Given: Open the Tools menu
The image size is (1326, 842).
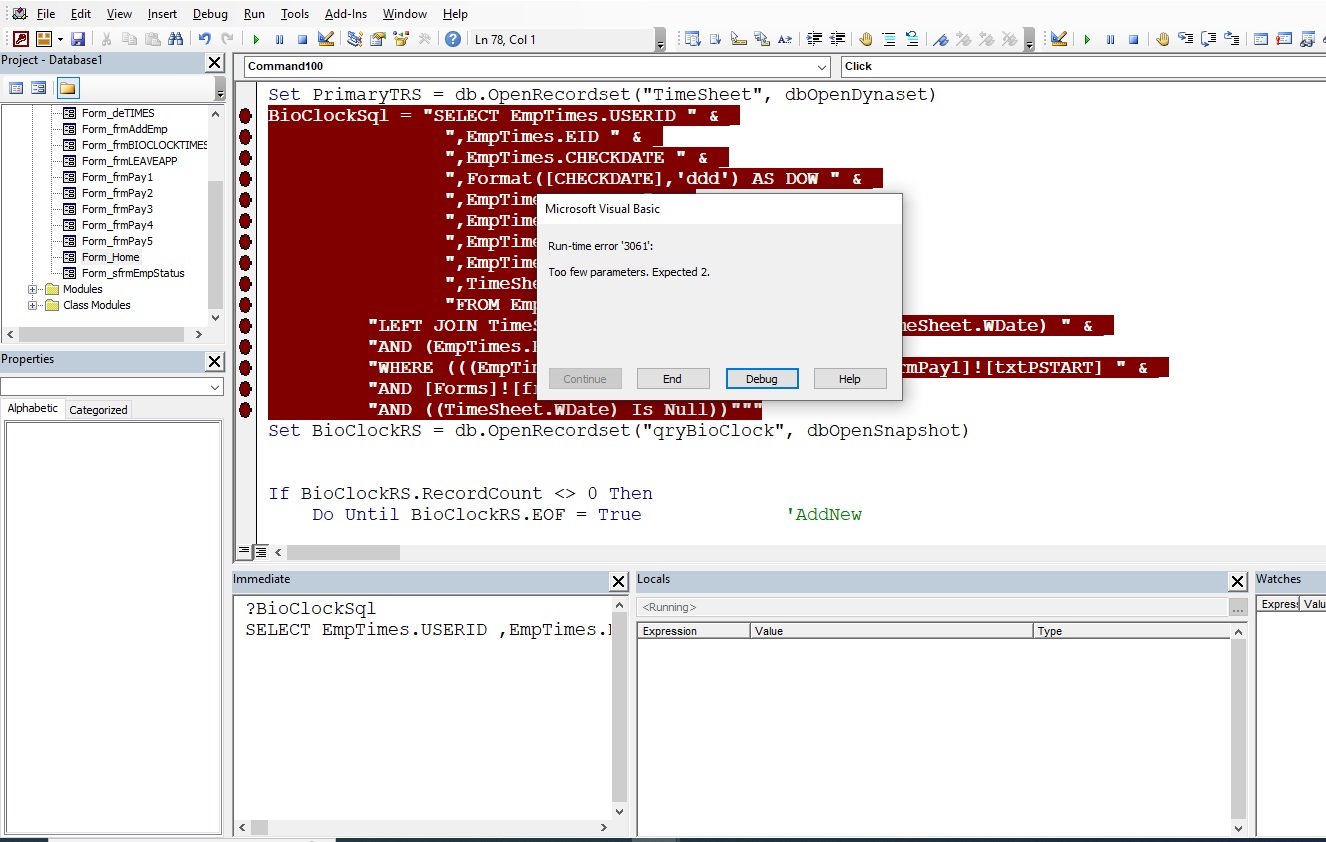Looking at the screenshot, I should pos(295,14).
